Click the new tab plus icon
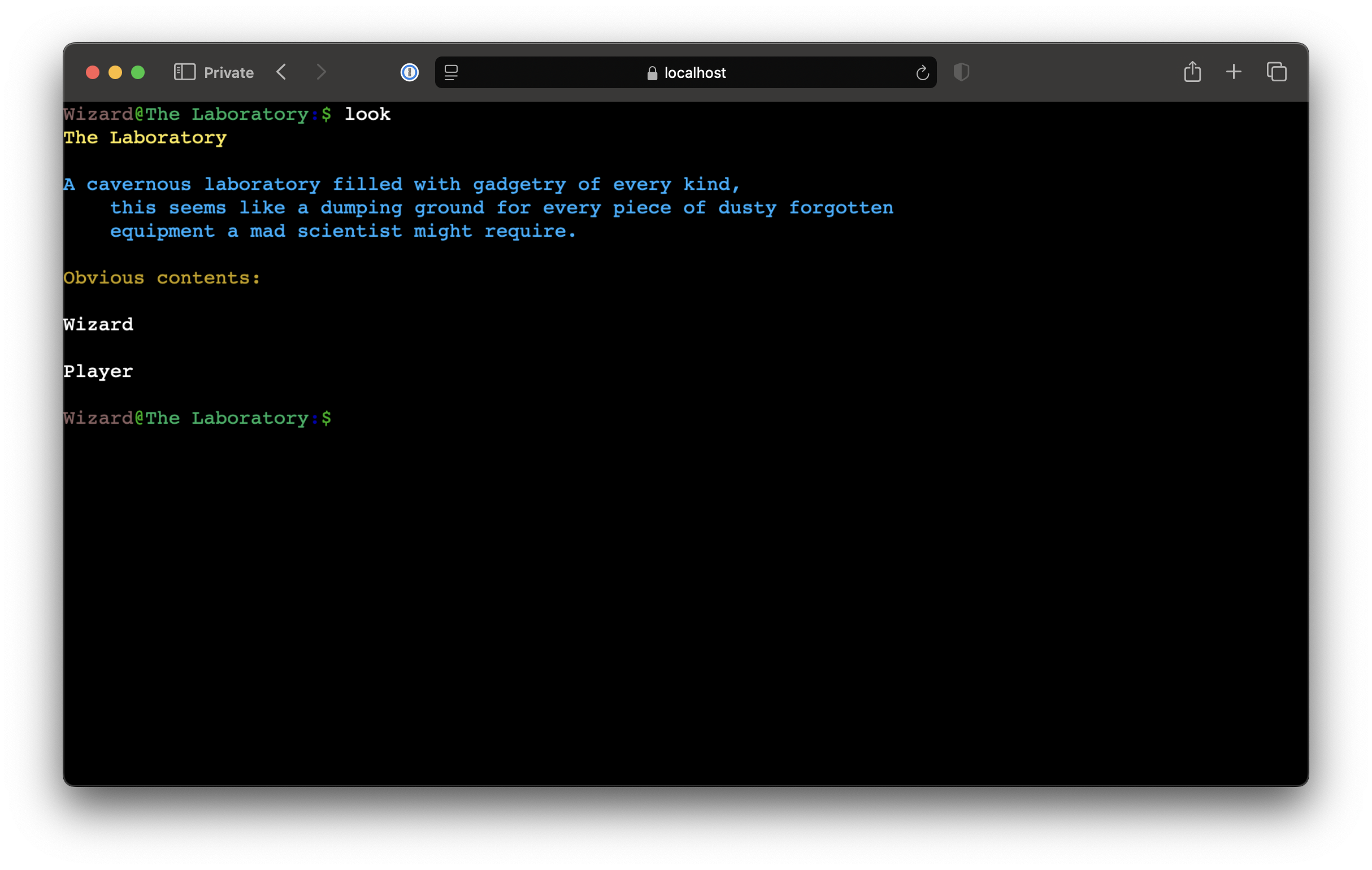 1233,71
